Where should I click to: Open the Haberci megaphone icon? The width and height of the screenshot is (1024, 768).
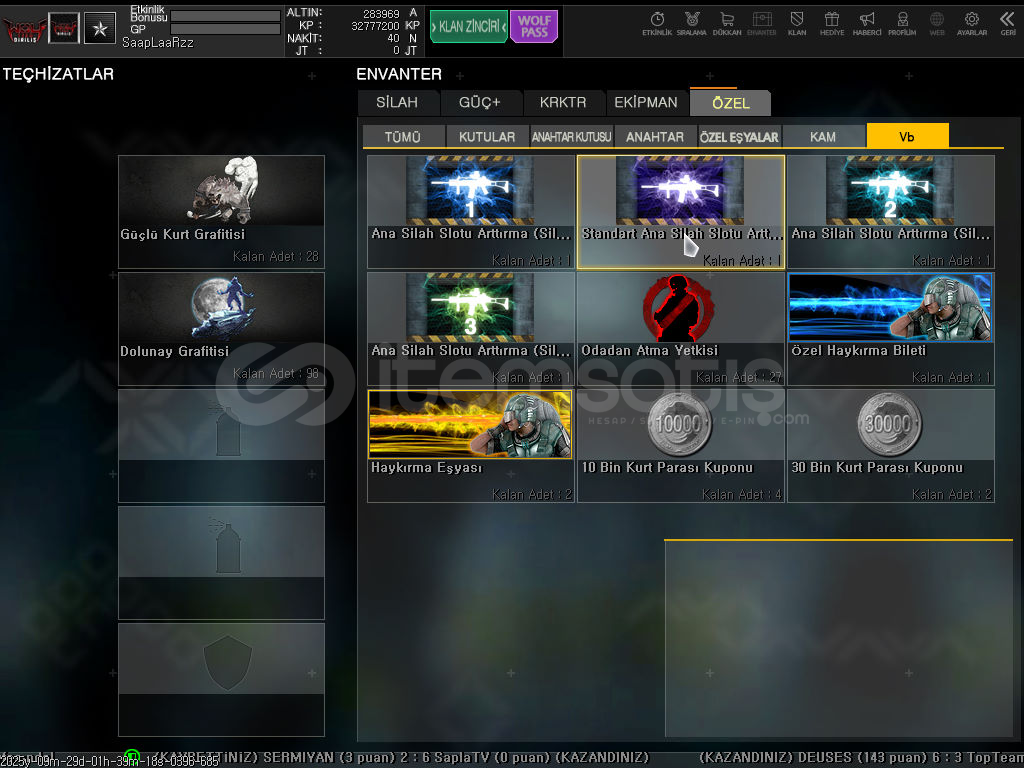(867, 24)
